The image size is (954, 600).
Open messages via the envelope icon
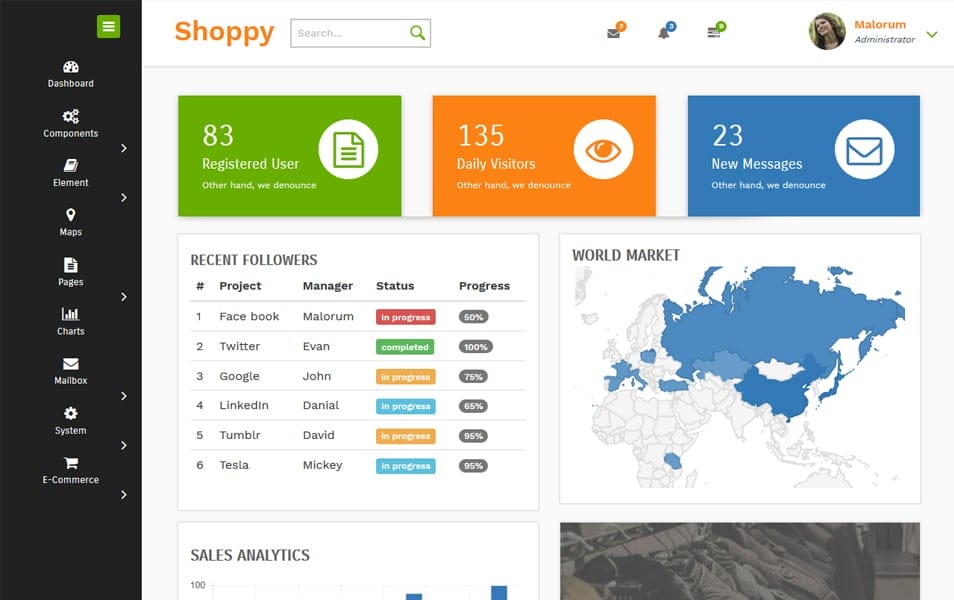(x=613, y=32)
